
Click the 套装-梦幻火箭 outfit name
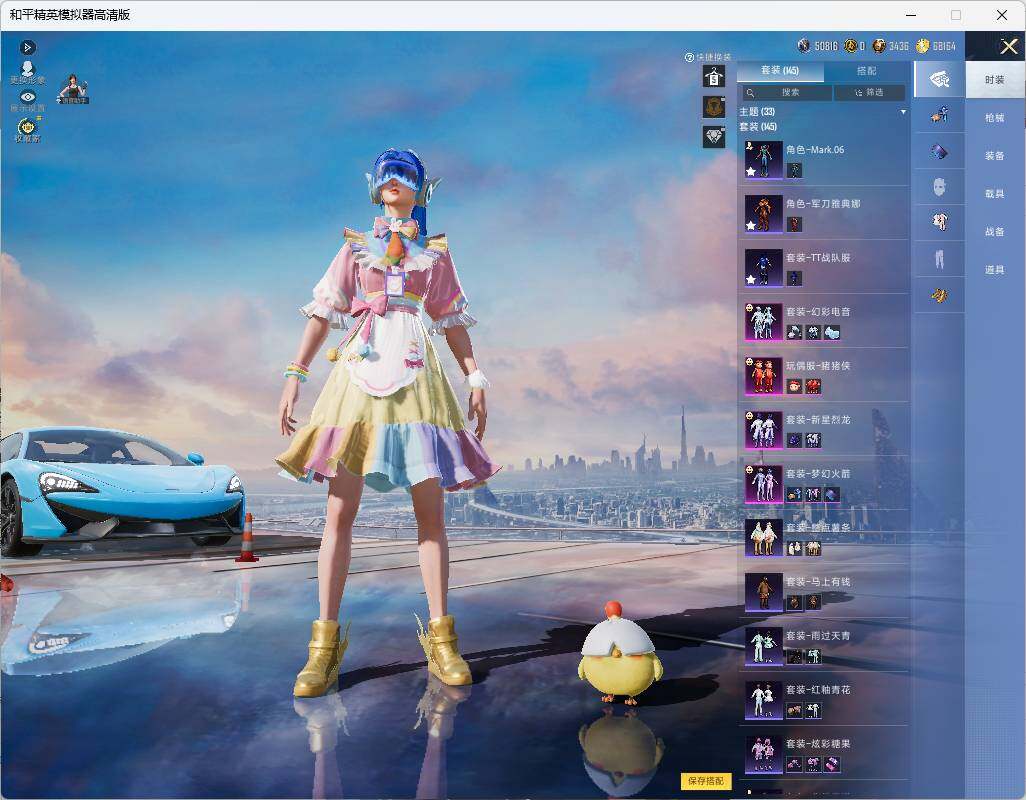click(x=818, y=474)
